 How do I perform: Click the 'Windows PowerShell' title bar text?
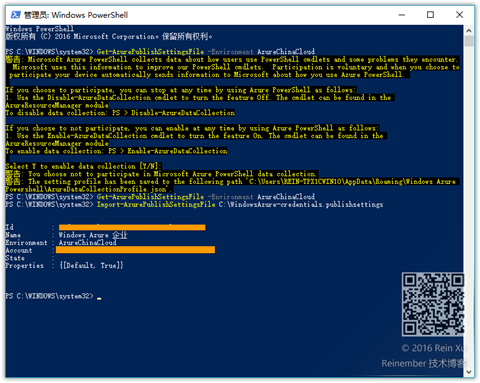coord(90,15)
